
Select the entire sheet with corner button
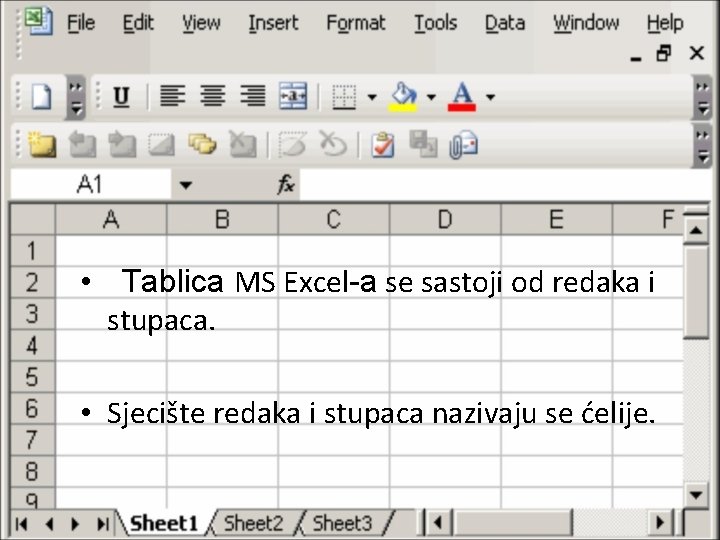(33, 219)
